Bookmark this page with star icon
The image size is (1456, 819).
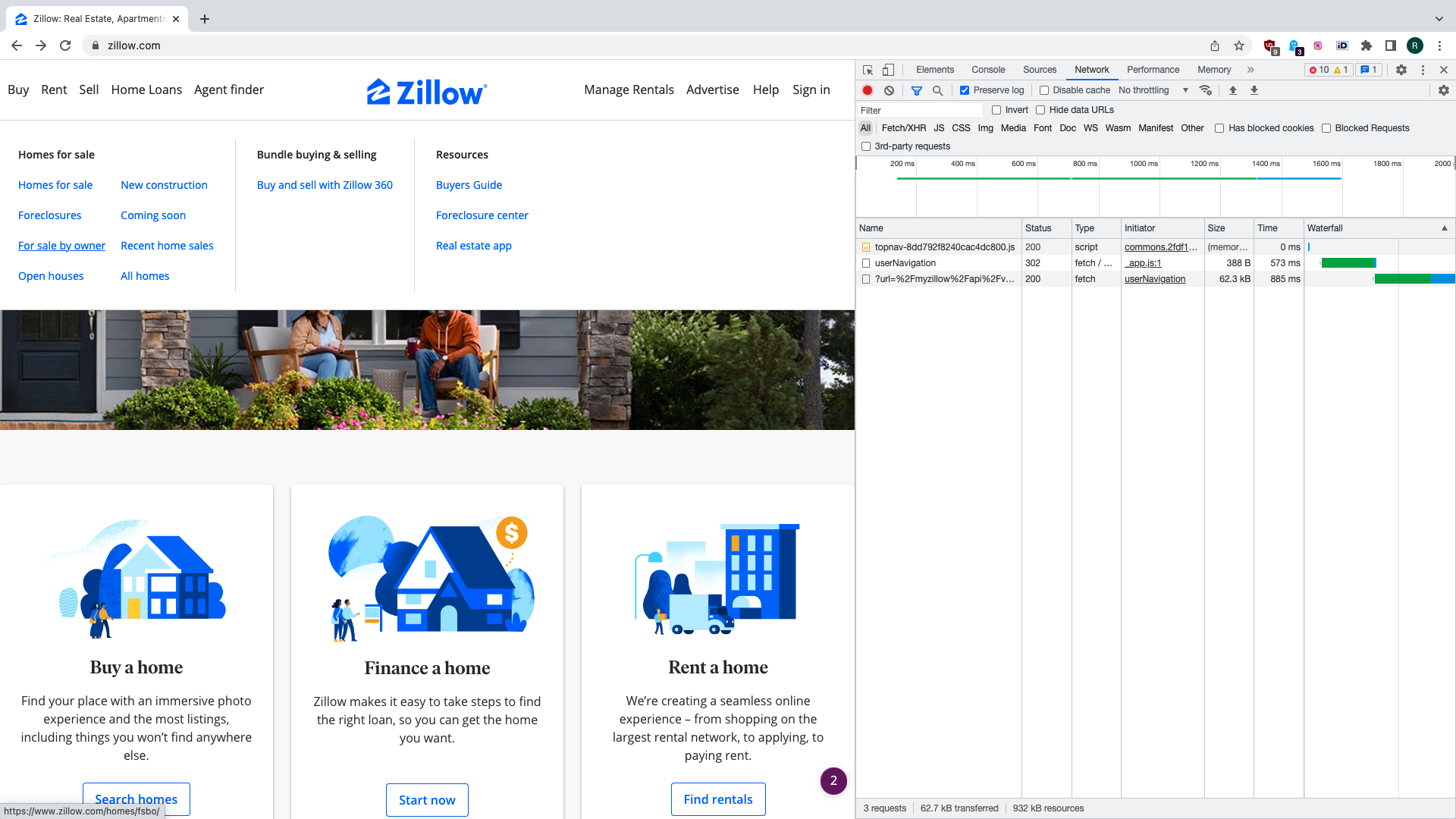(x=1239, y=45)
